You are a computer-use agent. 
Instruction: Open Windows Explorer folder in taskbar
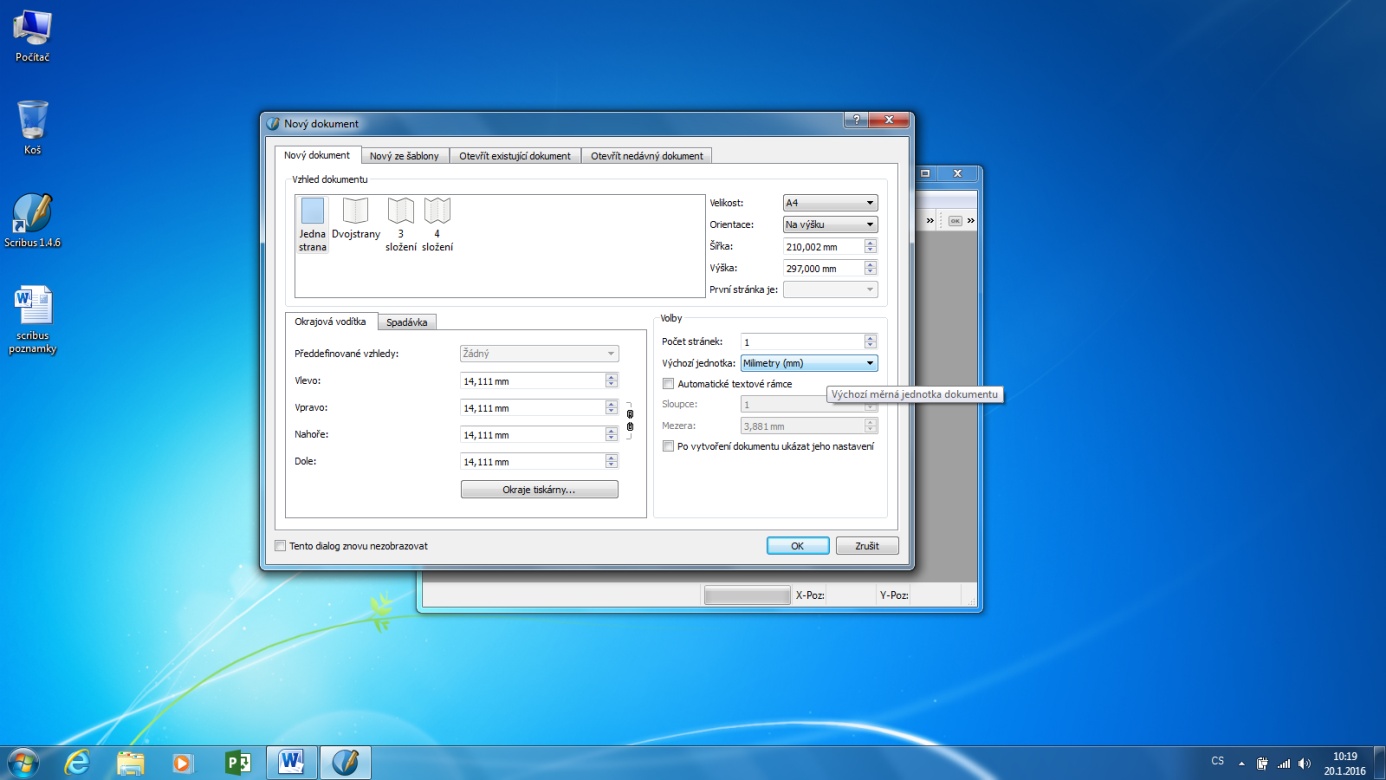(x=130, y=762)
